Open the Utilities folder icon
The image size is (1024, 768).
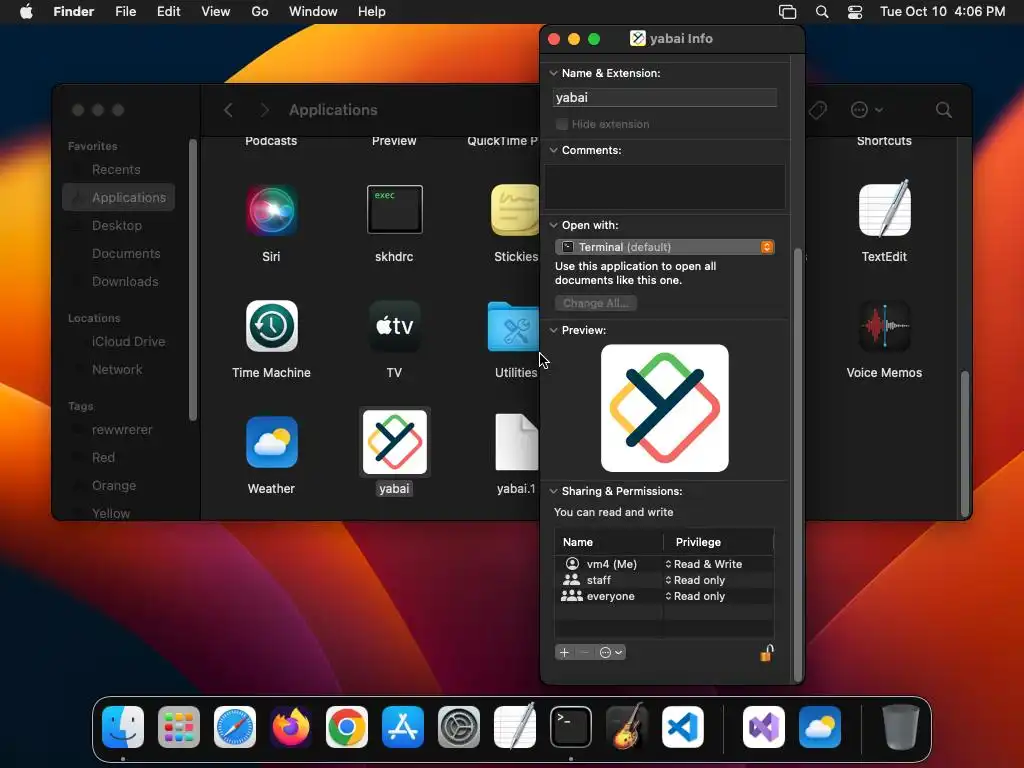pyautogui.click(x=513, y=327)
